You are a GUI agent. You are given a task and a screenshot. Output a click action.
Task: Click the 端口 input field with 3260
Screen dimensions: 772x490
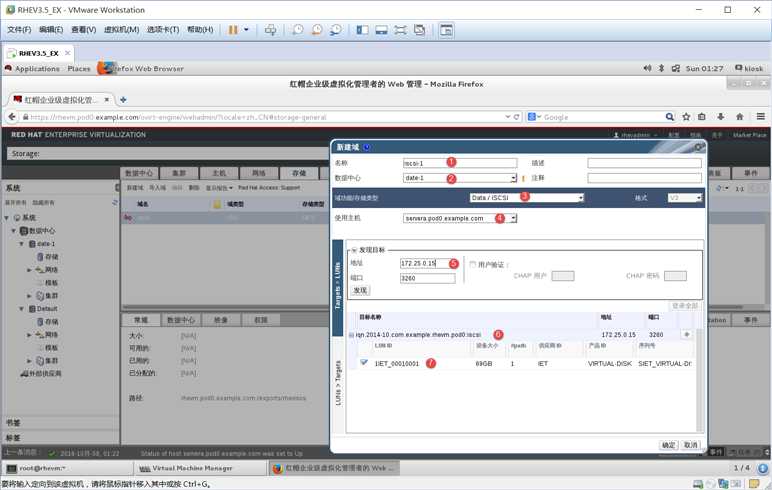pos(427,278)
